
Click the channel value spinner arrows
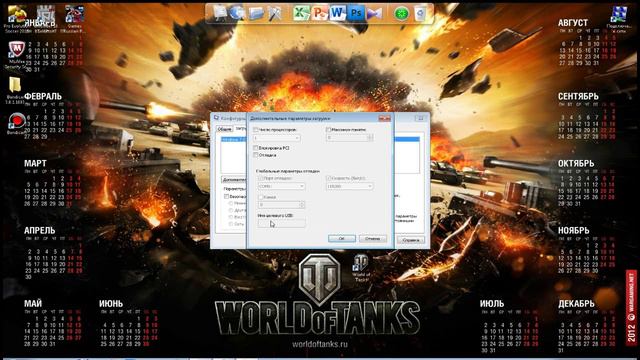point(302,204)
